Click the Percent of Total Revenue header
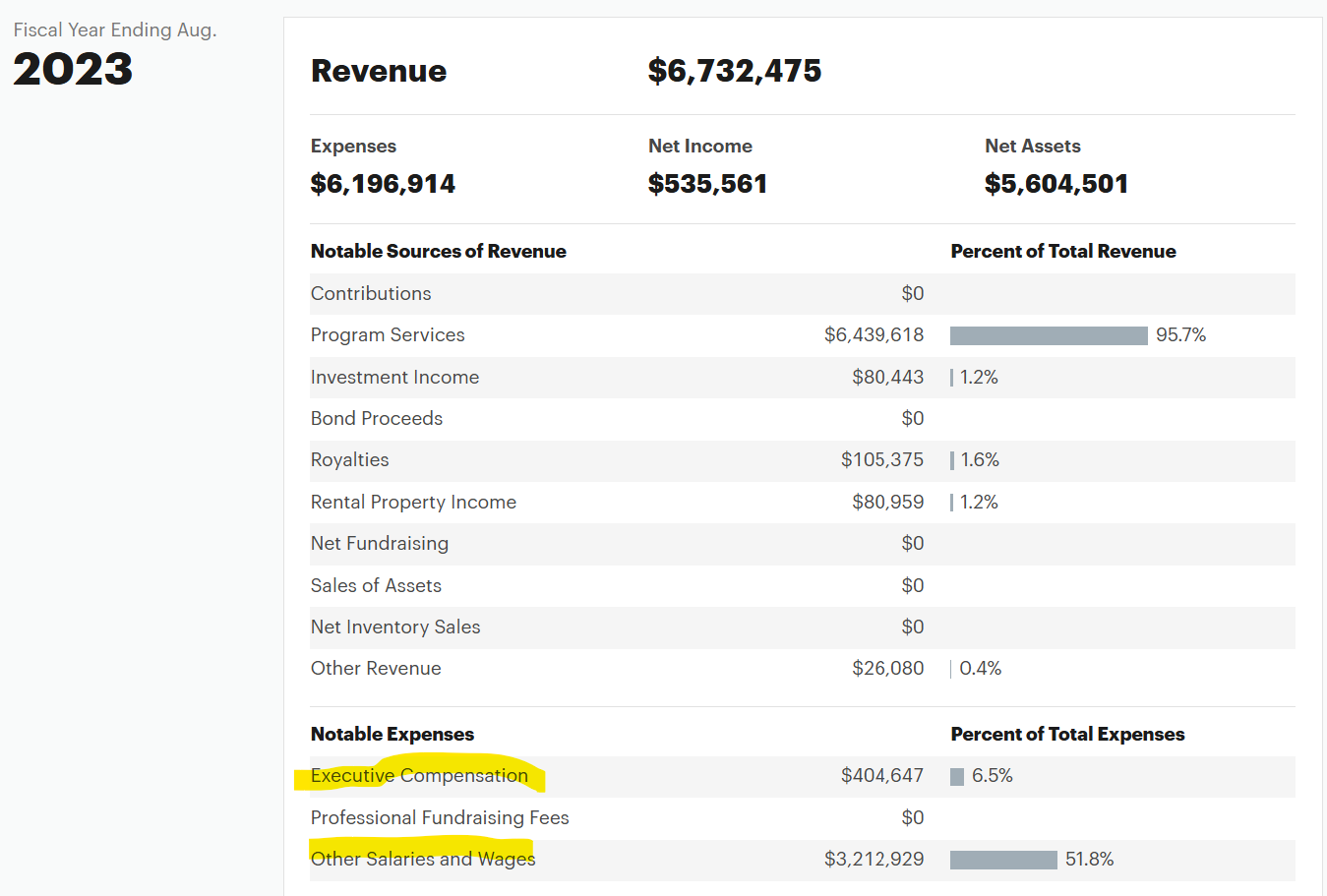Viewport: 1327px width, 896px height. pyautogui.click(x=1062, y=252)
